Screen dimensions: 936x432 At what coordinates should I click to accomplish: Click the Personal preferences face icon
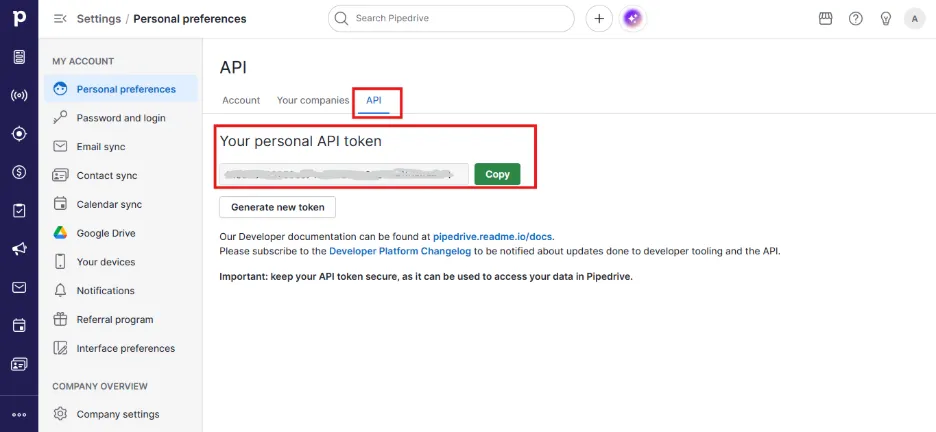[60, 89]
